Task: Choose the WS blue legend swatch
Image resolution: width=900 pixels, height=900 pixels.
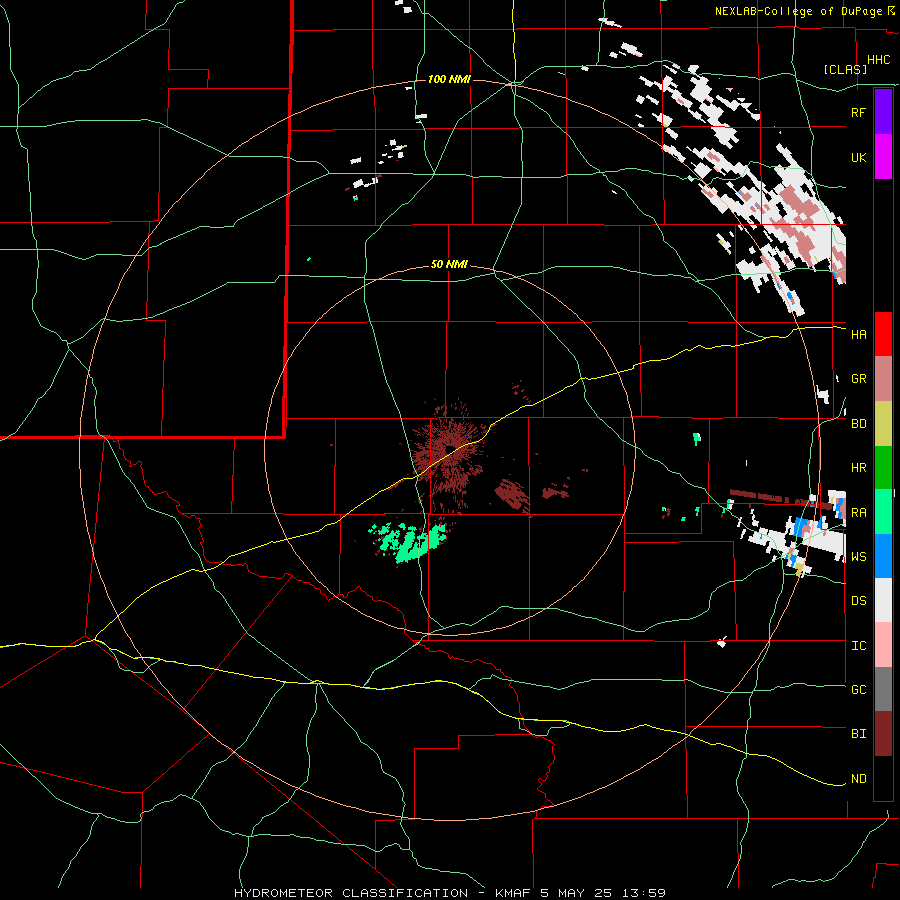Action: [883, 556]
